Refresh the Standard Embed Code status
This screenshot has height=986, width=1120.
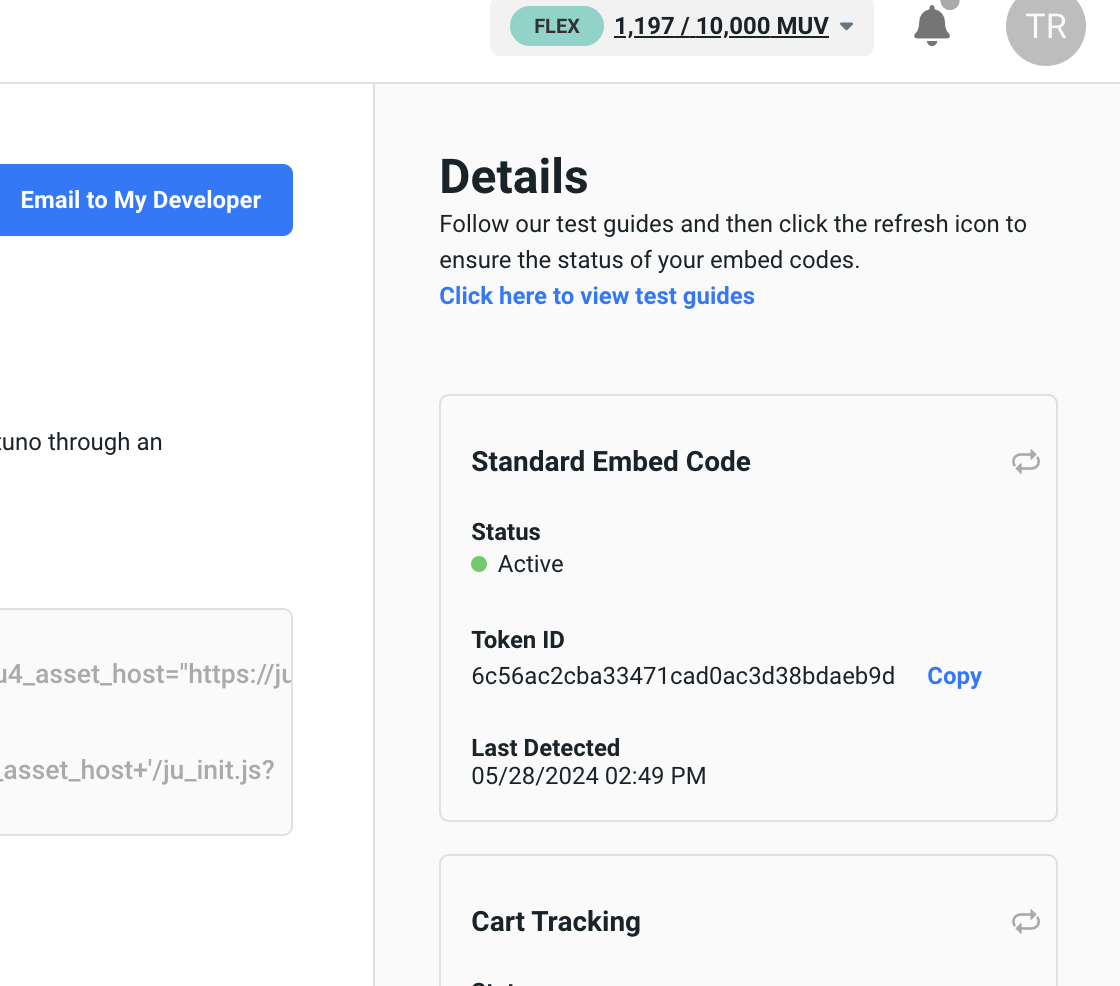(1025, 462)
